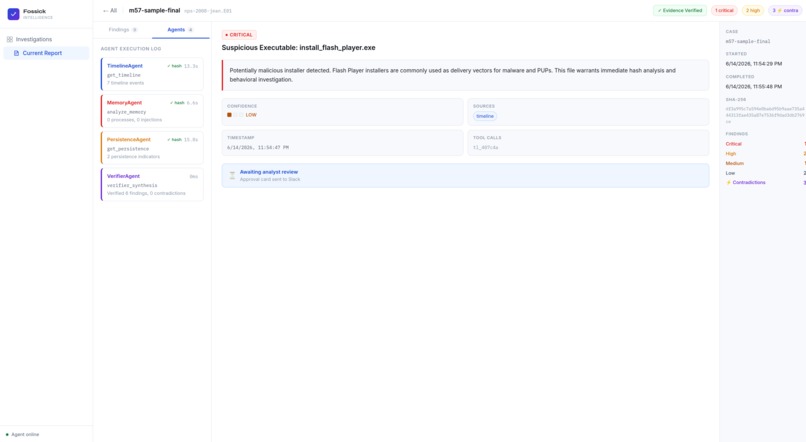Image resolution: width=806 pixels, height=442 pixels.
Task: Switch to the Findings tab
Action: [x=123, y=30]
